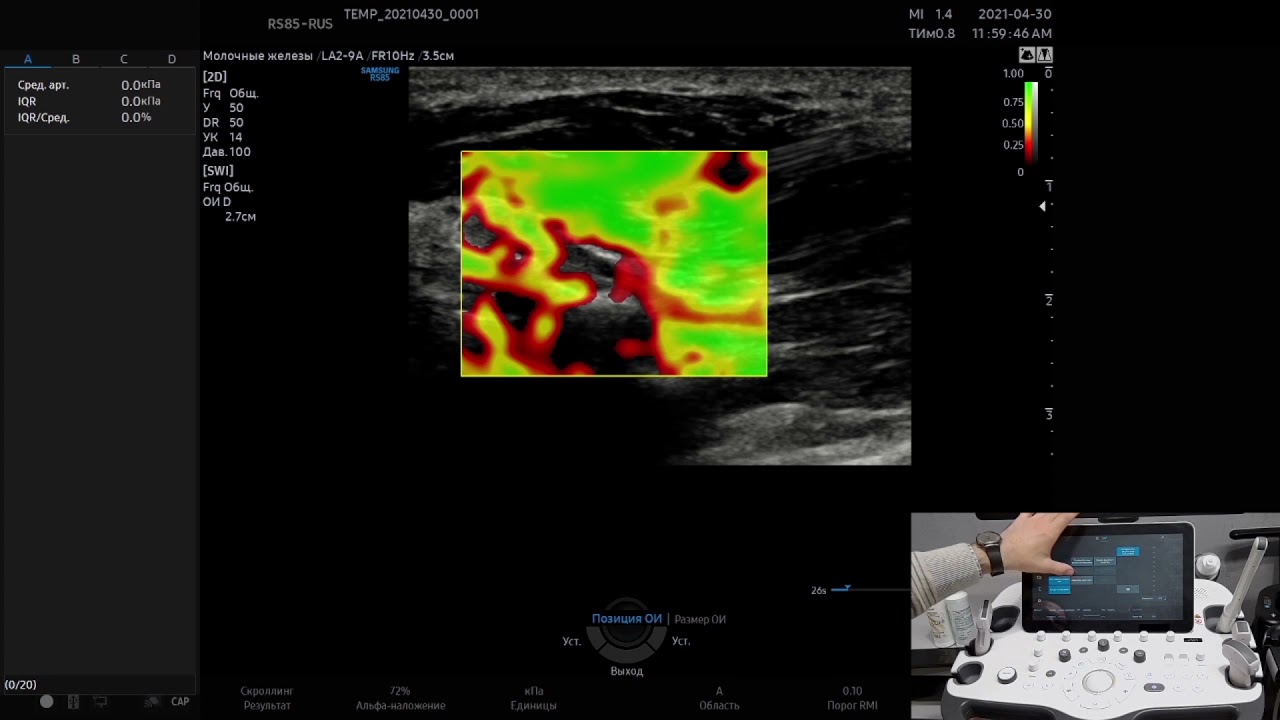Click the IQR/Сред. 0.0% value

(136, 118)
